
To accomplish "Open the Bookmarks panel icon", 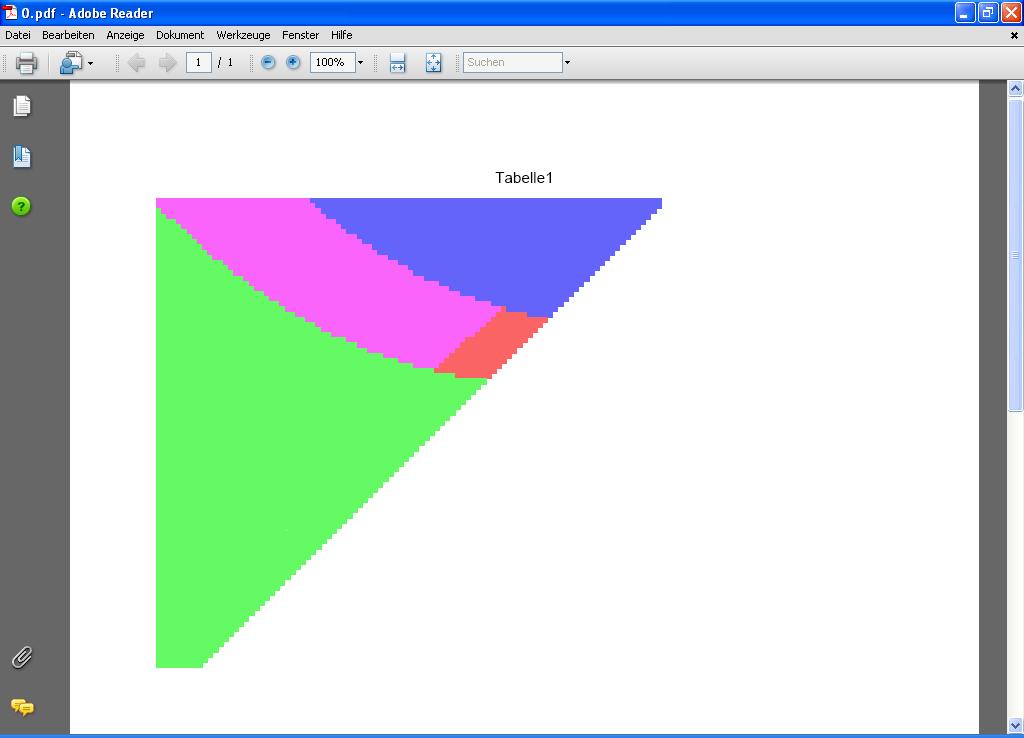I will tap(21, 157).
